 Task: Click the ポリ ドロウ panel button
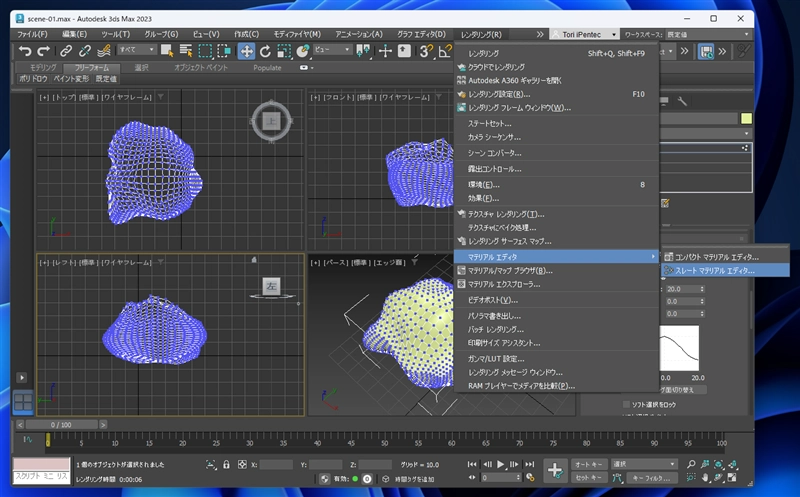(x=33, y=79)
